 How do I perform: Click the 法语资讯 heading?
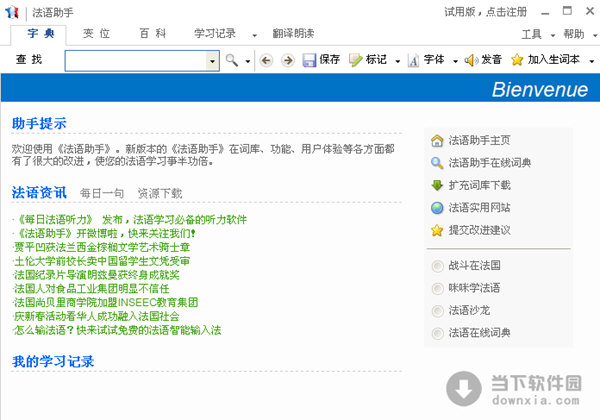[39, 192]
